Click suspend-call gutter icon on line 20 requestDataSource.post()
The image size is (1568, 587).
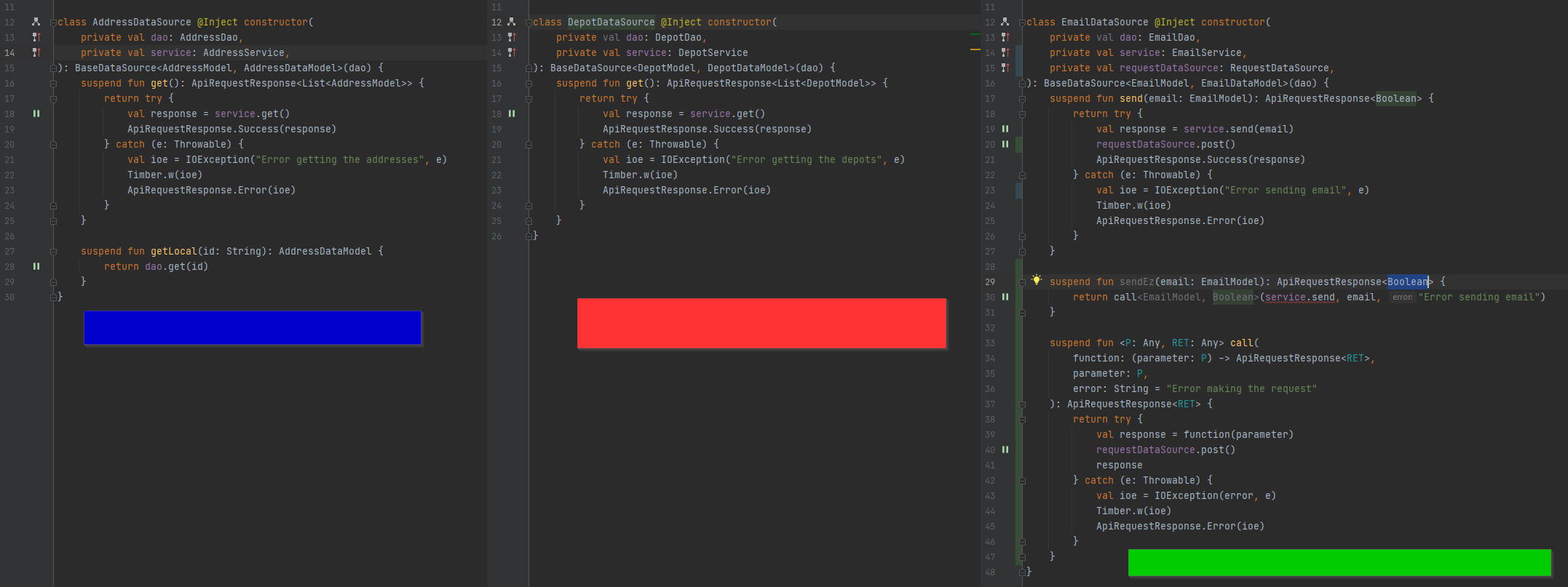1005,144
